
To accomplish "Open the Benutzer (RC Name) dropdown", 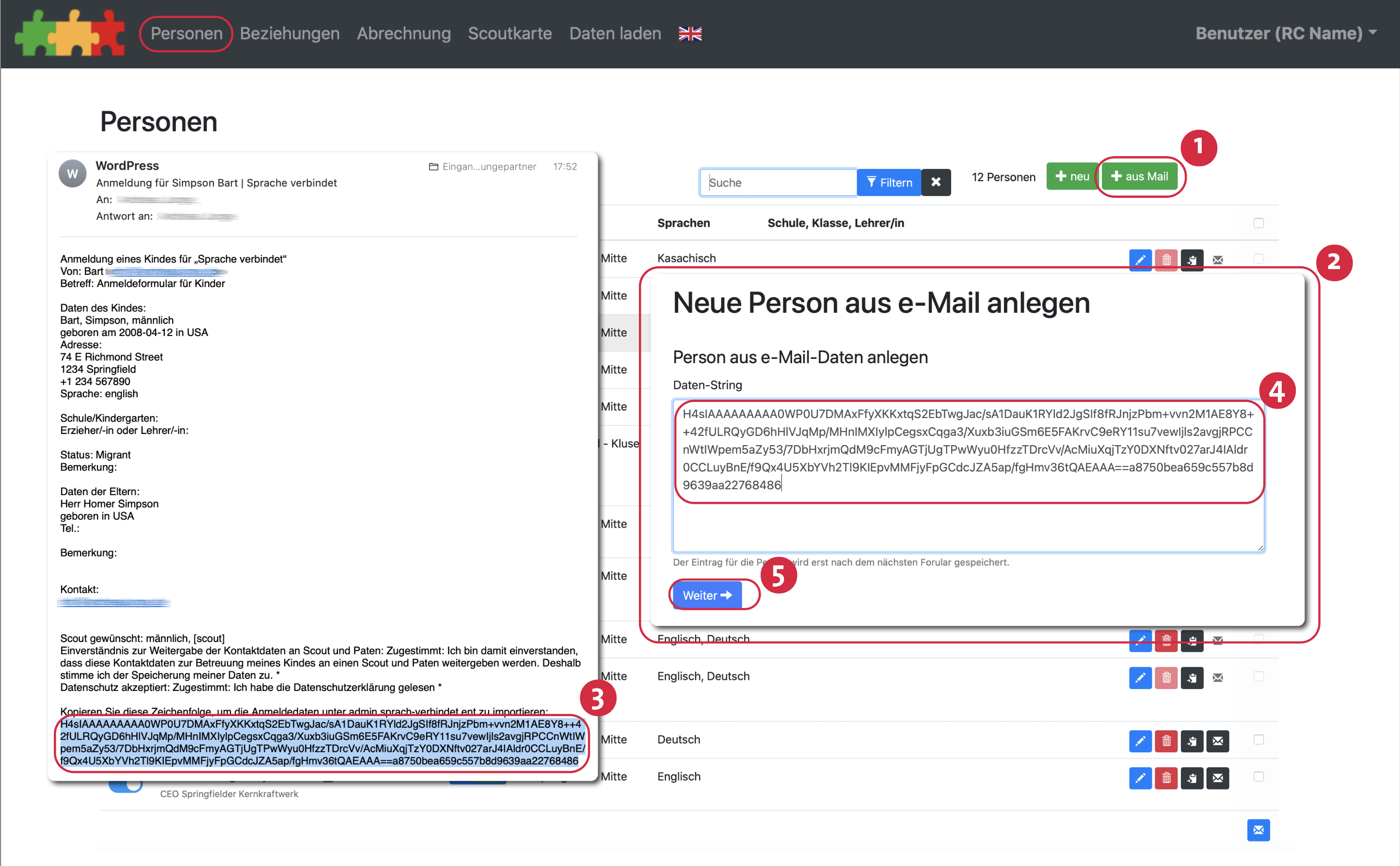I will [1286, 33].
